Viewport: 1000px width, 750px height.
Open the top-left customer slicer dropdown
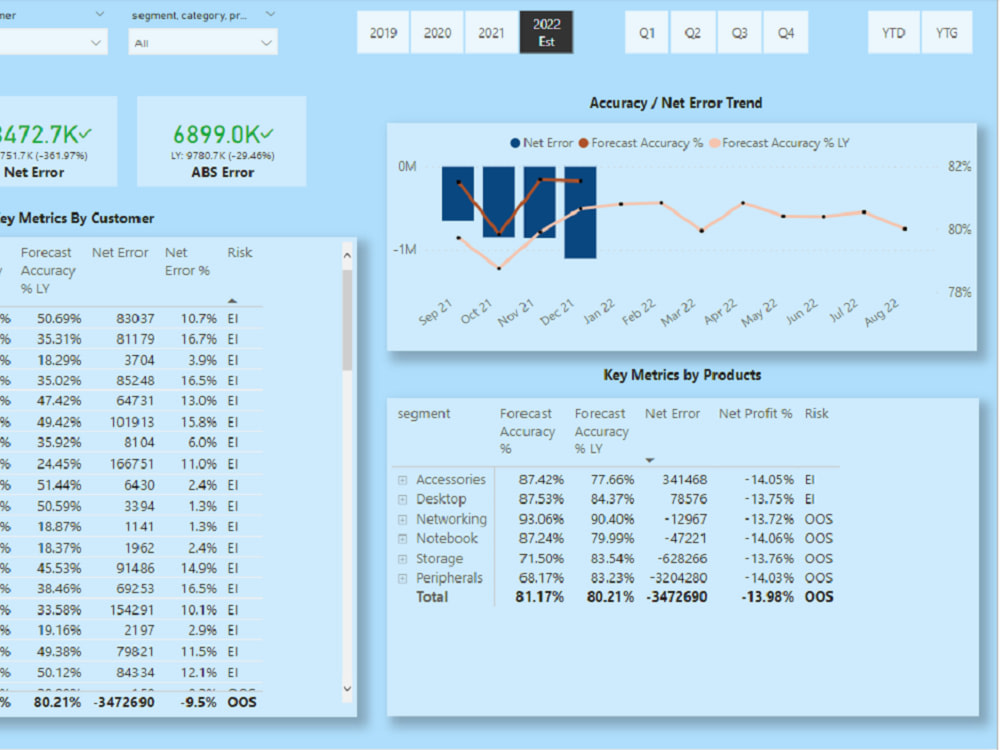(95, 42)
